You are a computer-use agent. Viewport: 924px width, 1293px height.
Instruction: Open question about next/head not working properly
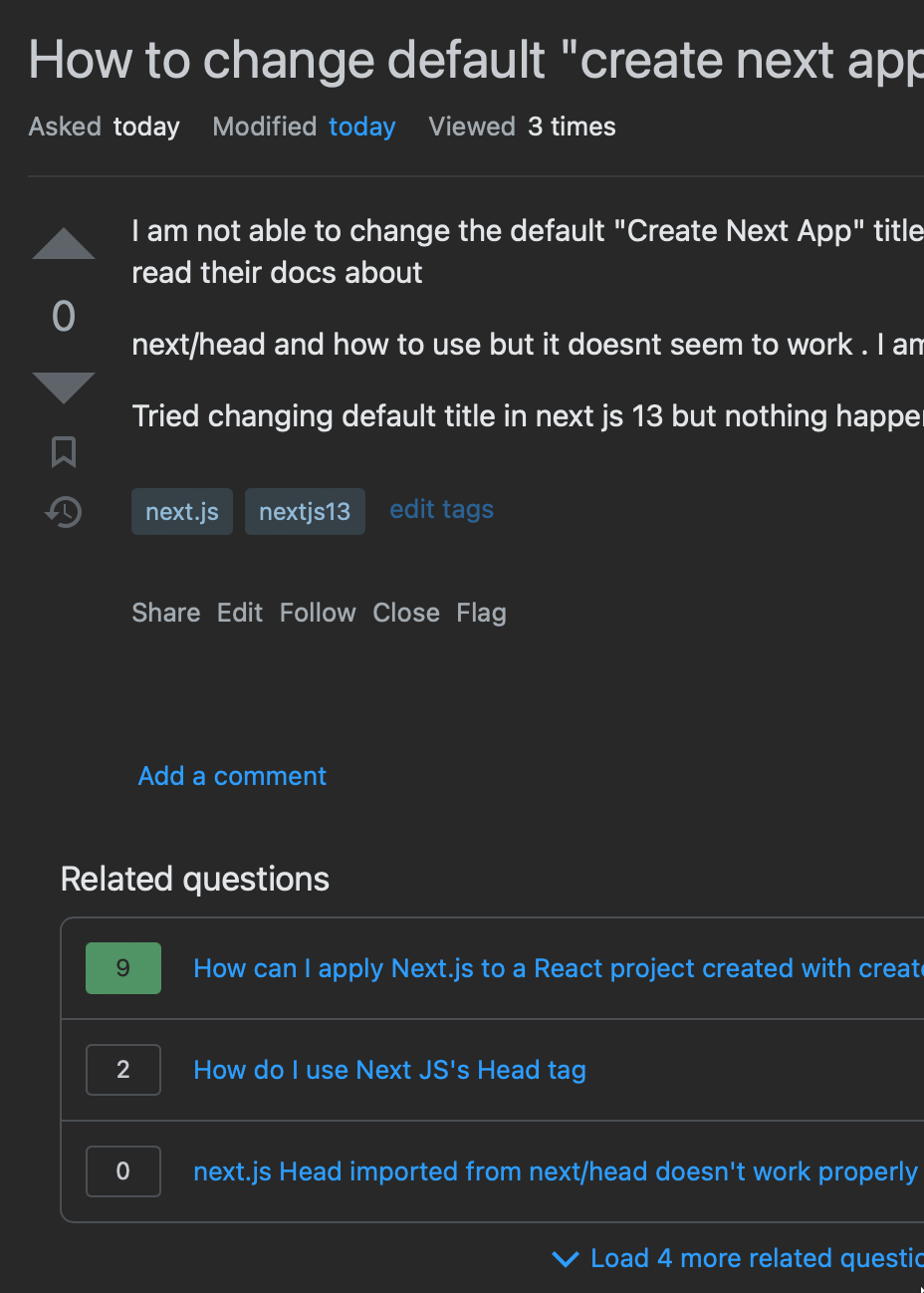click(555, 1171)
